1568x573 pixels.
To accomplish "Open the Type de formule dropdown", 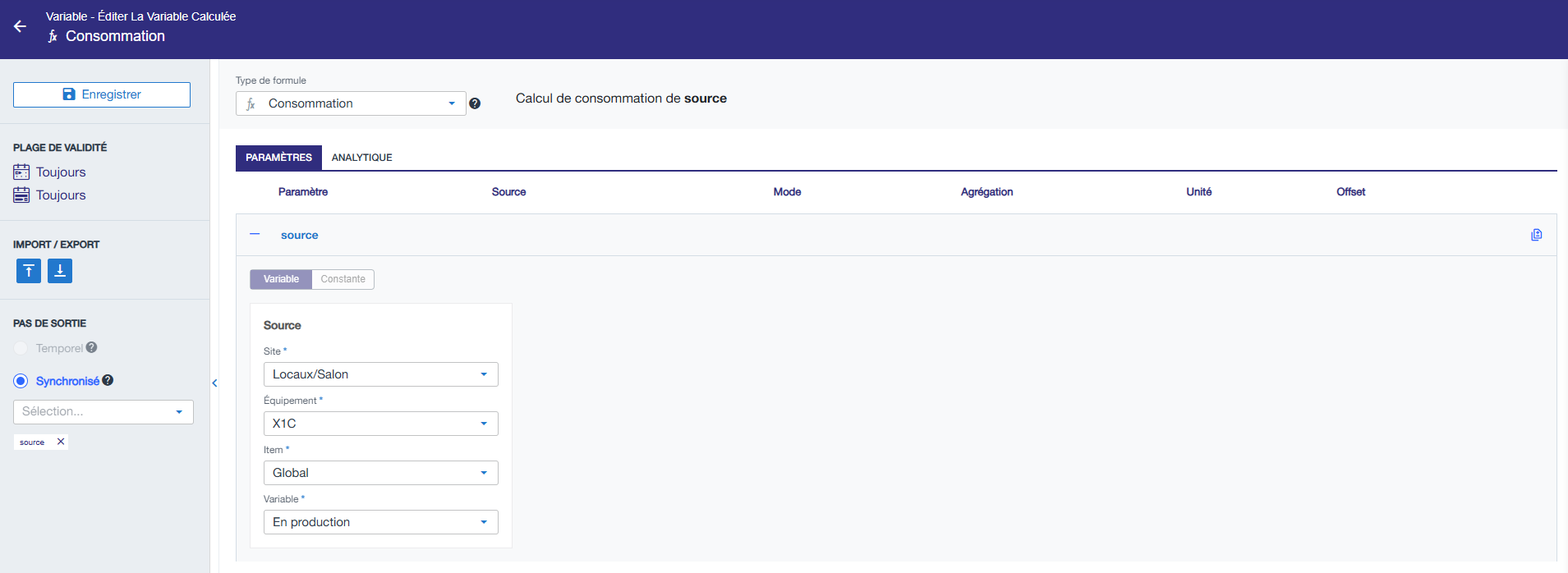I will pyautogui.click(x=351, y=103).
